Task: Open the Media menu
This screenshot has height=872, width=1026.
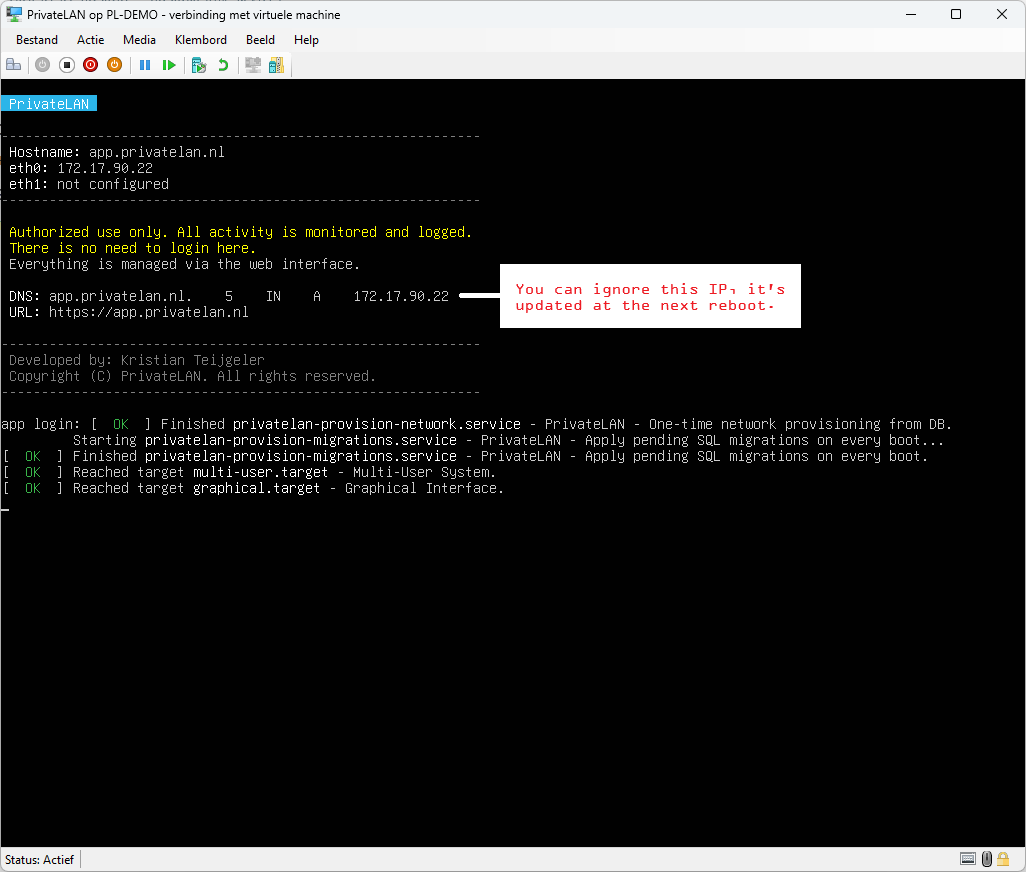Action: 139,40
